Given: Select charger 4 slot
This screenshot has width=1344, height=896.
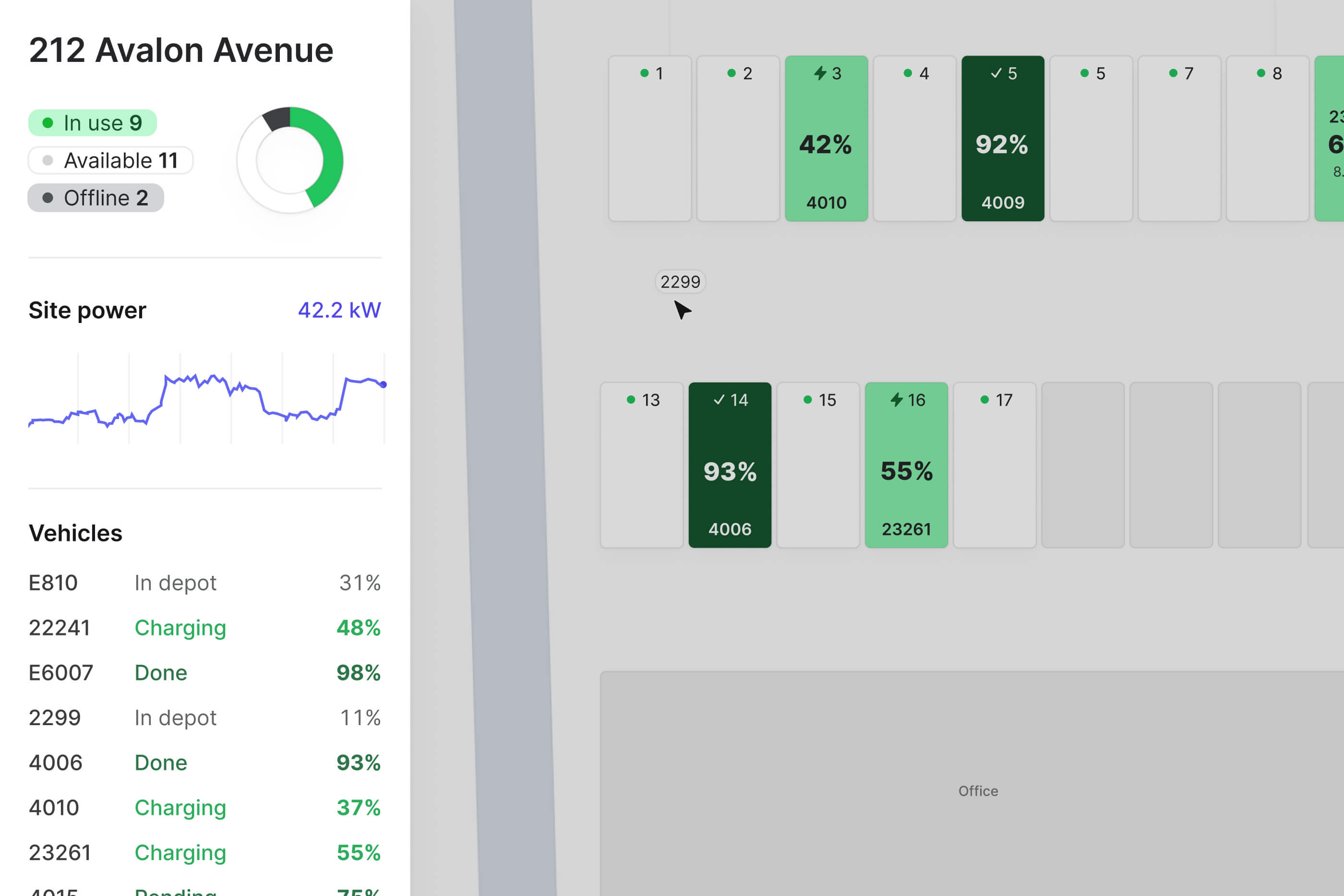Looking at the screenshot, I should (x=914, y=139).
